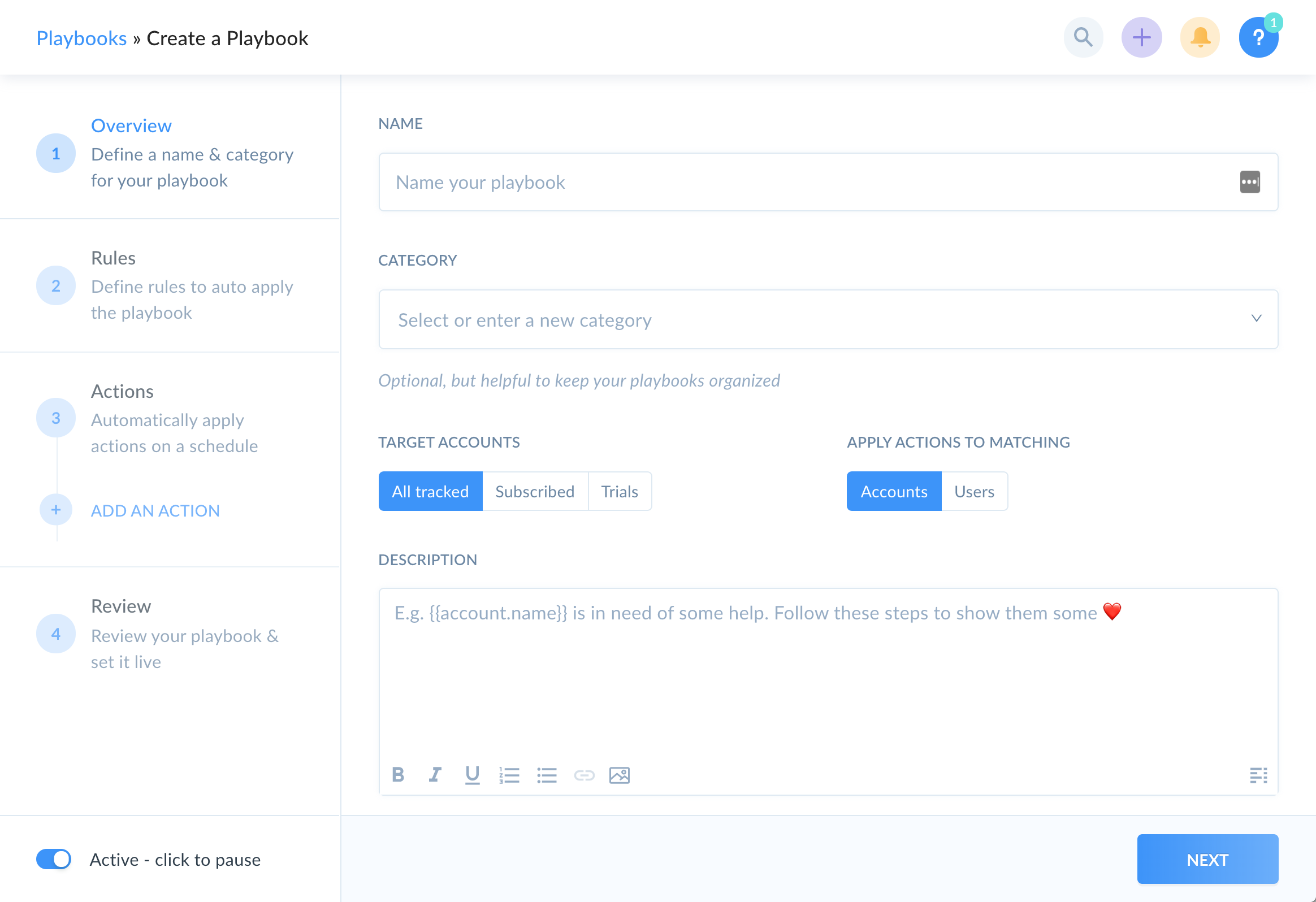1316x902 pixels.
Task: Open the notifications bell
Action: [x=1200, y=38]
